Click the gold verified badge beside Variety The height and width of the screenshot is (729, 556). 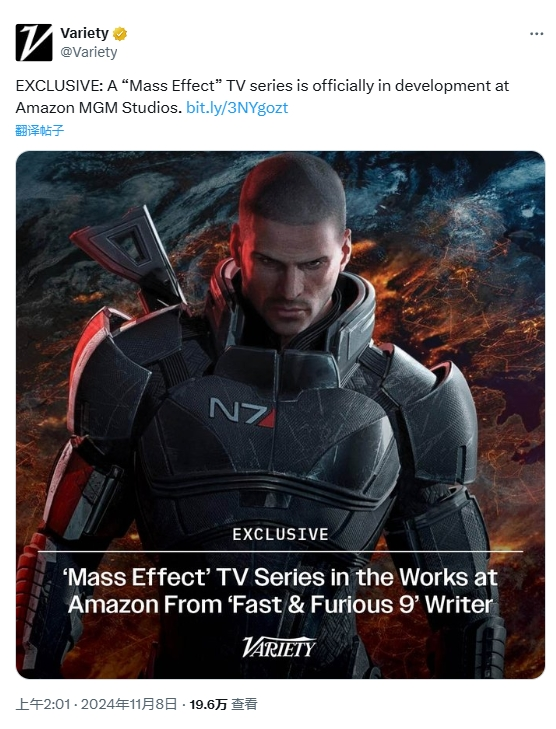120,34
